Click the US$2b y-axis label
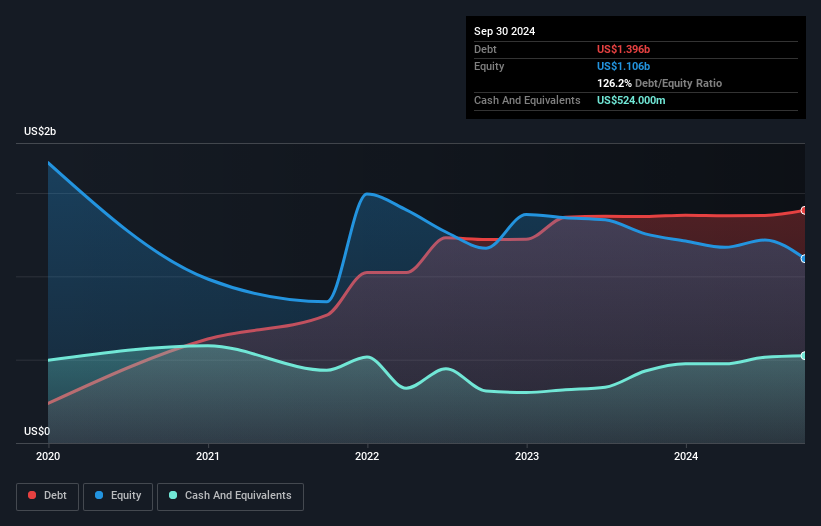Screen dimensions: 821x526 coord(40,131)
